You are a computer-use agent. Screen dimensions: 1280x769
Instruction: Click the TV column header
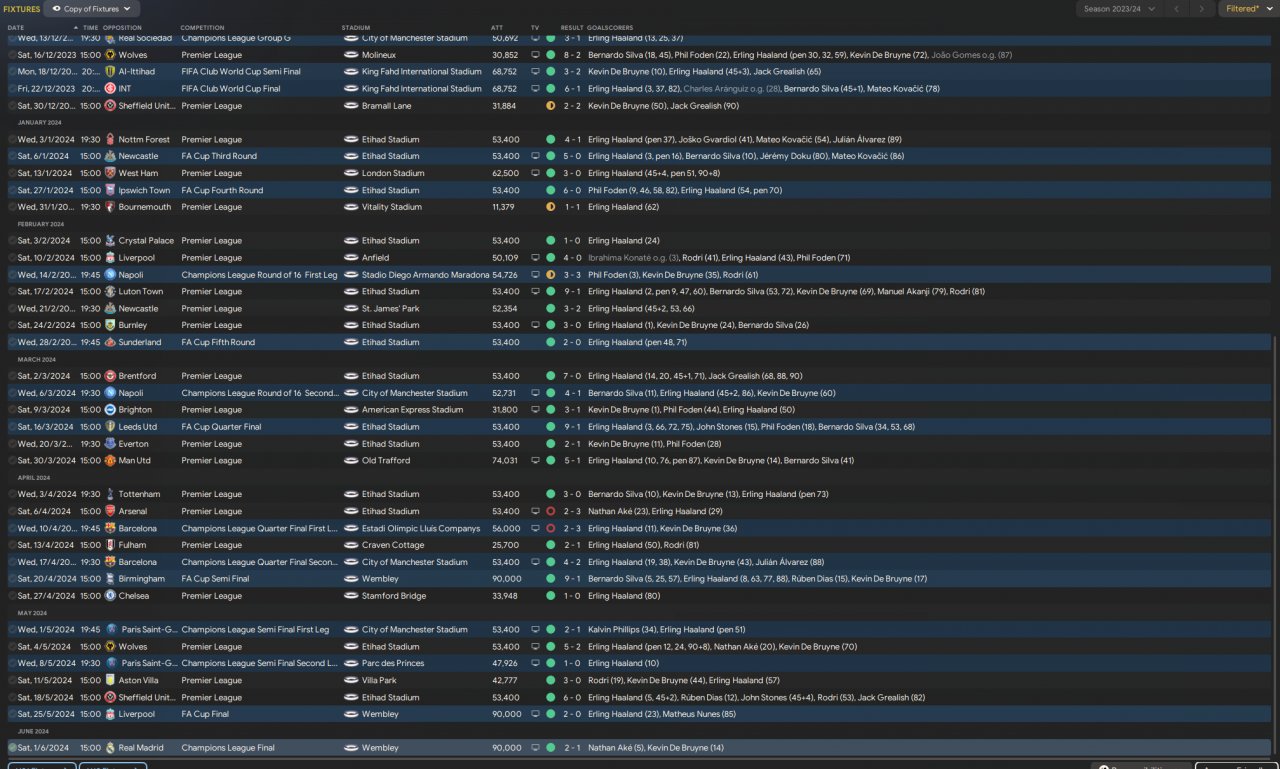point(535,27)
